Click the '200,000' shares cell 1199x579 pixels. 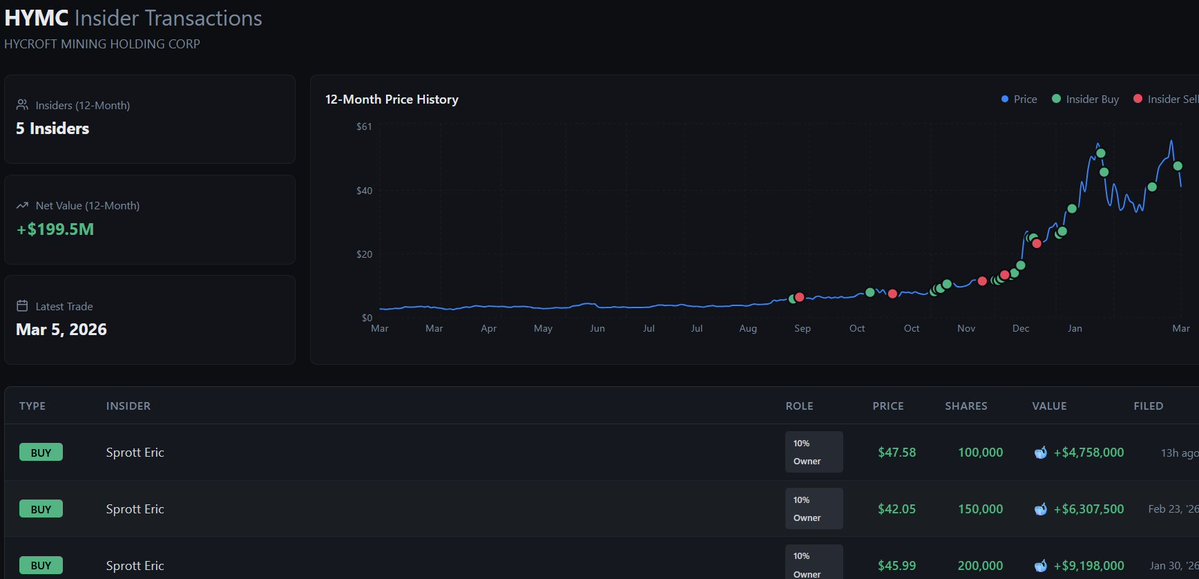(x=980, y=566)
